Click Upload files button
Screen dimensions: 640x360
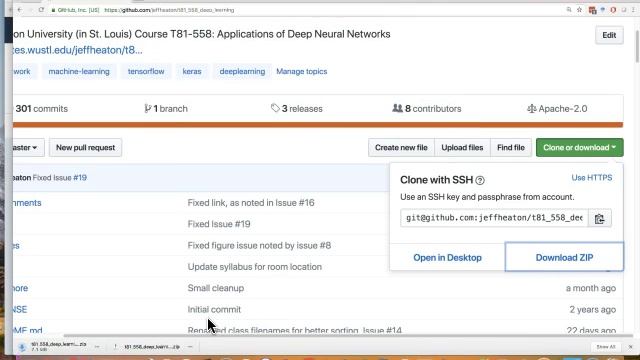coord(462,148)
